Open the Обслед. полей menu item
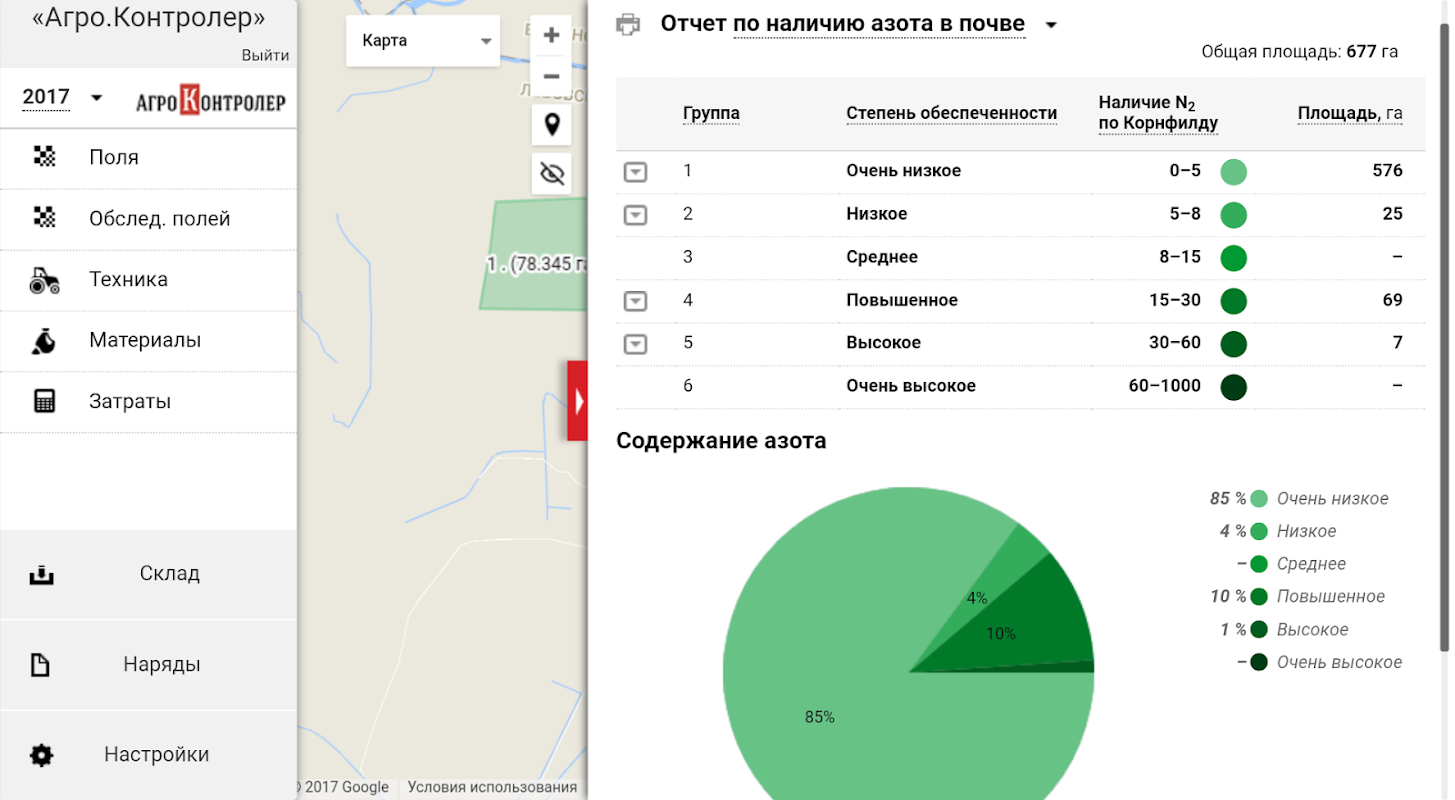Image resolution: width=1455 pixels, height=800 pixels. [148, 219]
